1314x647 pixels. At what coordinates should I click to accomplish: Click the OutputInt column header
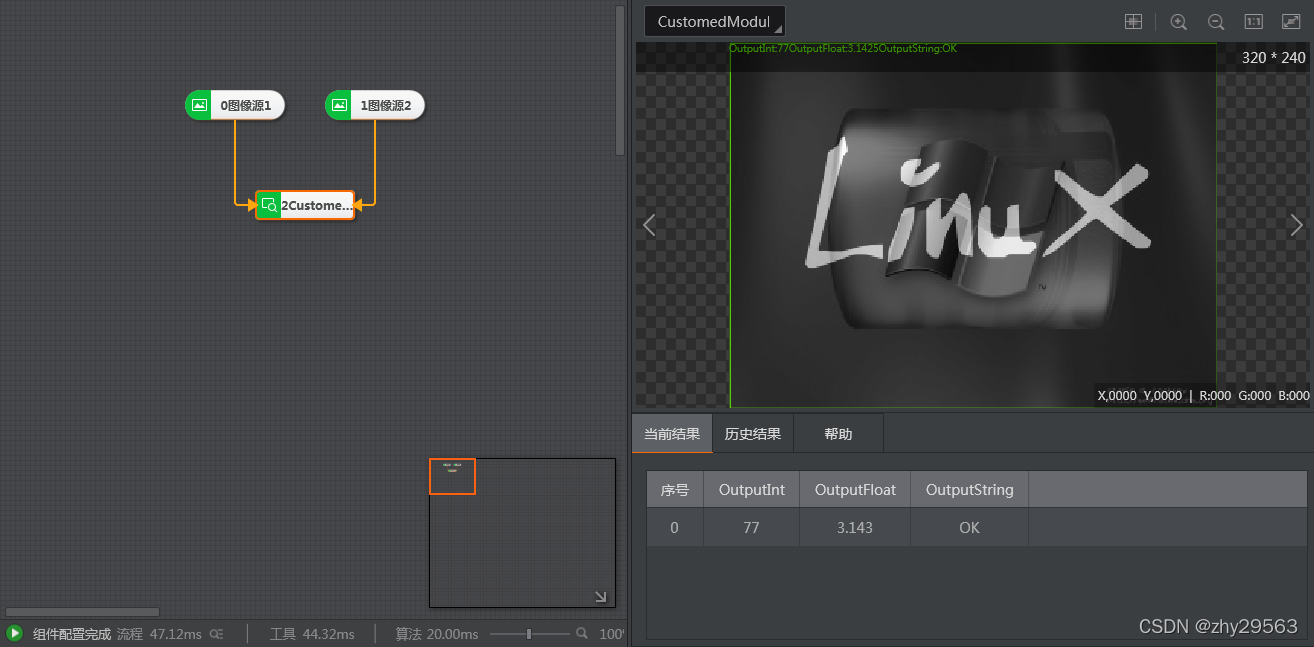click(x=751, y=490)
